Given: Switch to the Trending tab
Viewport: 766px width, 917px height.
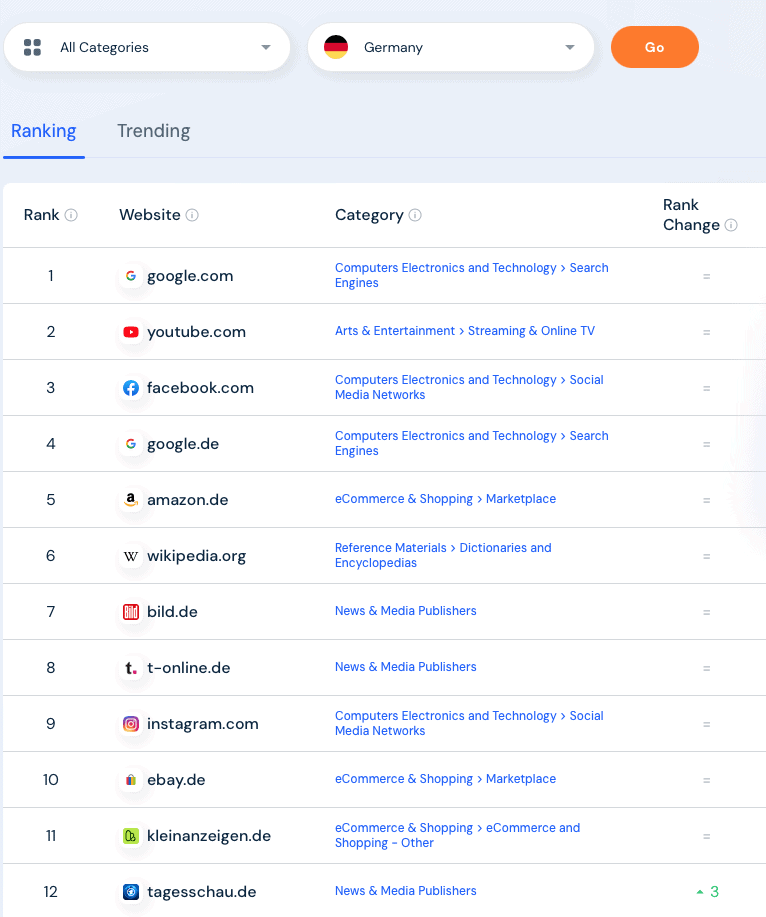Looking at the screenshot, I should (x=154, y=131).
